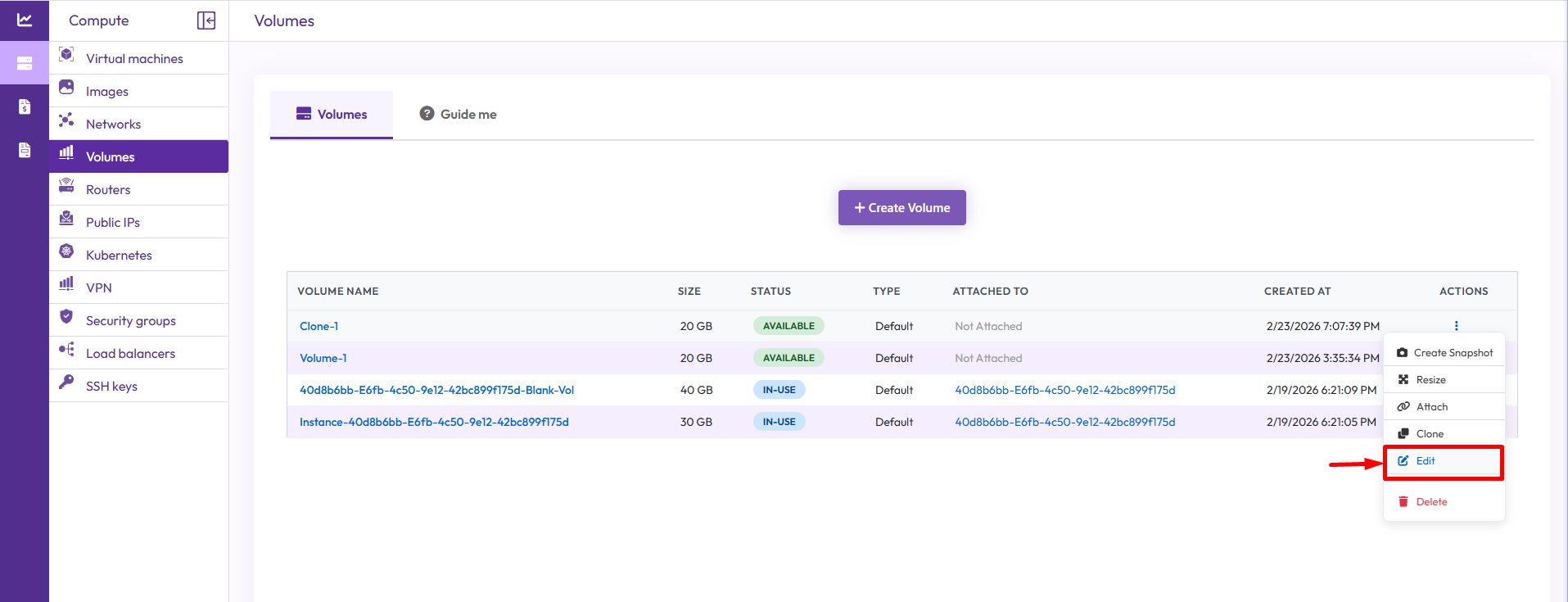Viewport: 1568px width, 602px height.
Task: Open SSH keys page
Action: (111, 386)
